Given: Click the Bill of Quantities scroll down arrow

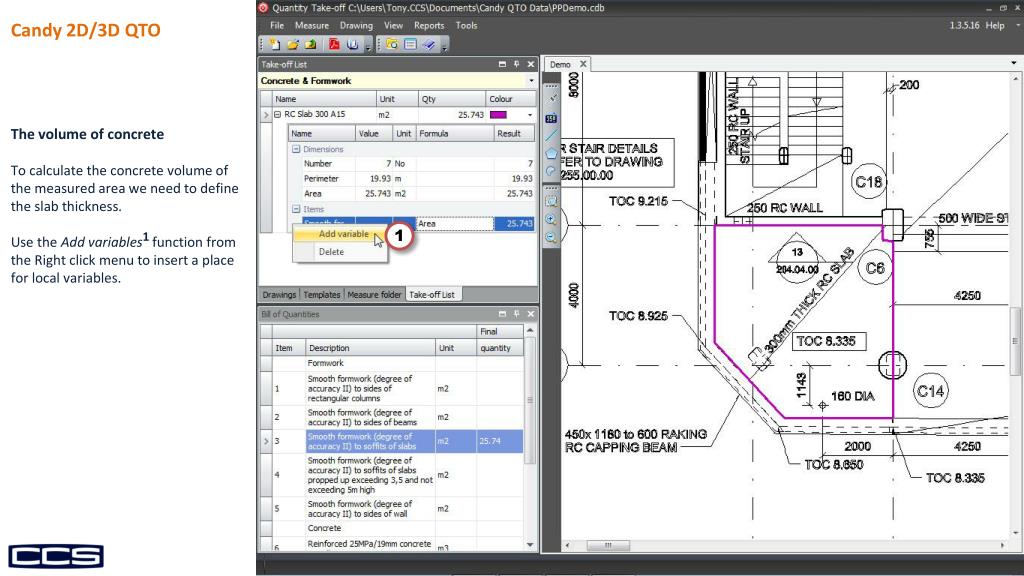Looking at the screenshot, I should [x=530, y=545].
